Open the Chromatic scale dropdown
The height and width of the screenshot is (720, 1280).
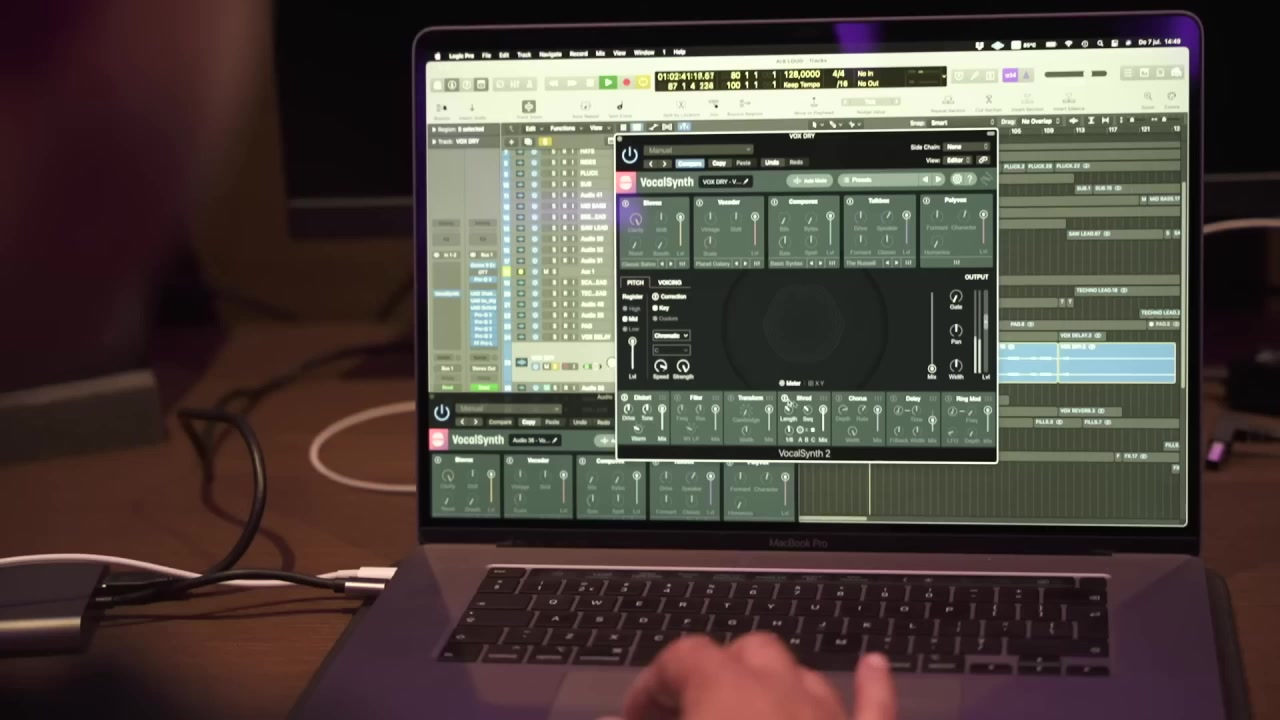pos(671,335)
